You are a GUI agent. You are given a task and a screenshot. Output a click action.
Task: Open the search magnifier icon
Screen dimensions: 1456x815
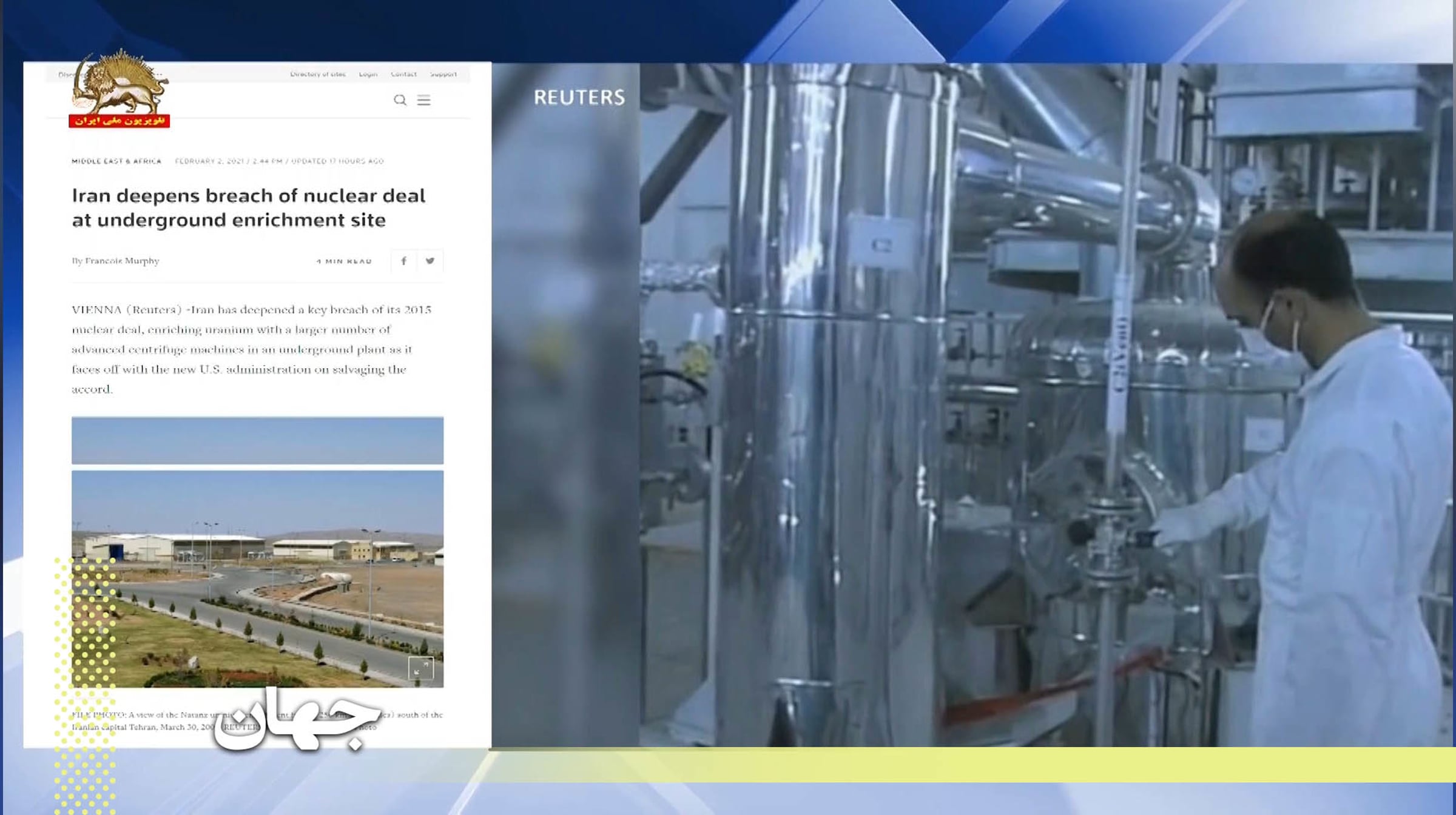click(x=400, y=100)
